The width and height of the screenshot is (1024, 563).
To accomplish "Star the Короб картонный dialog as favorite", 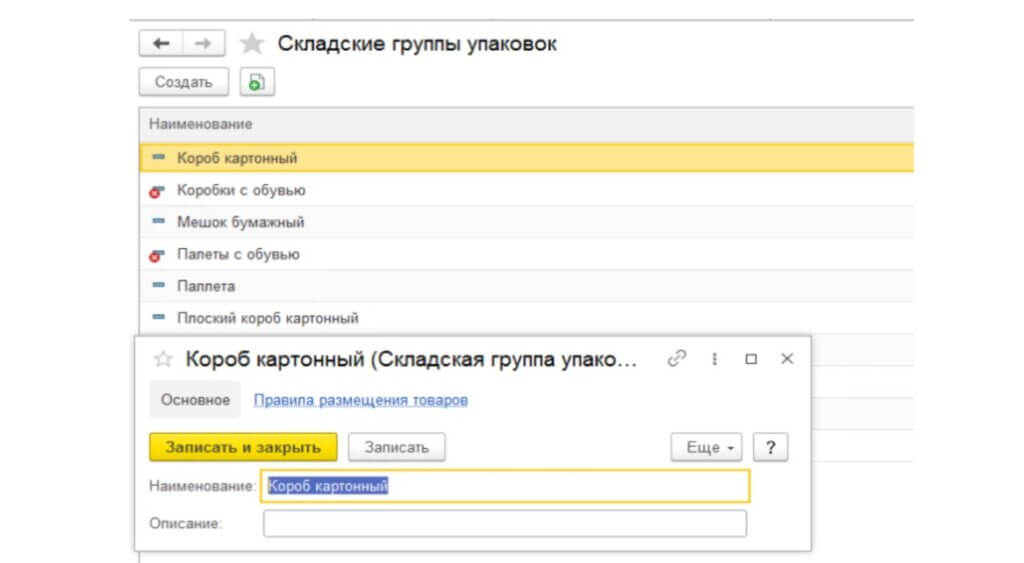I will tap(163, 359).
